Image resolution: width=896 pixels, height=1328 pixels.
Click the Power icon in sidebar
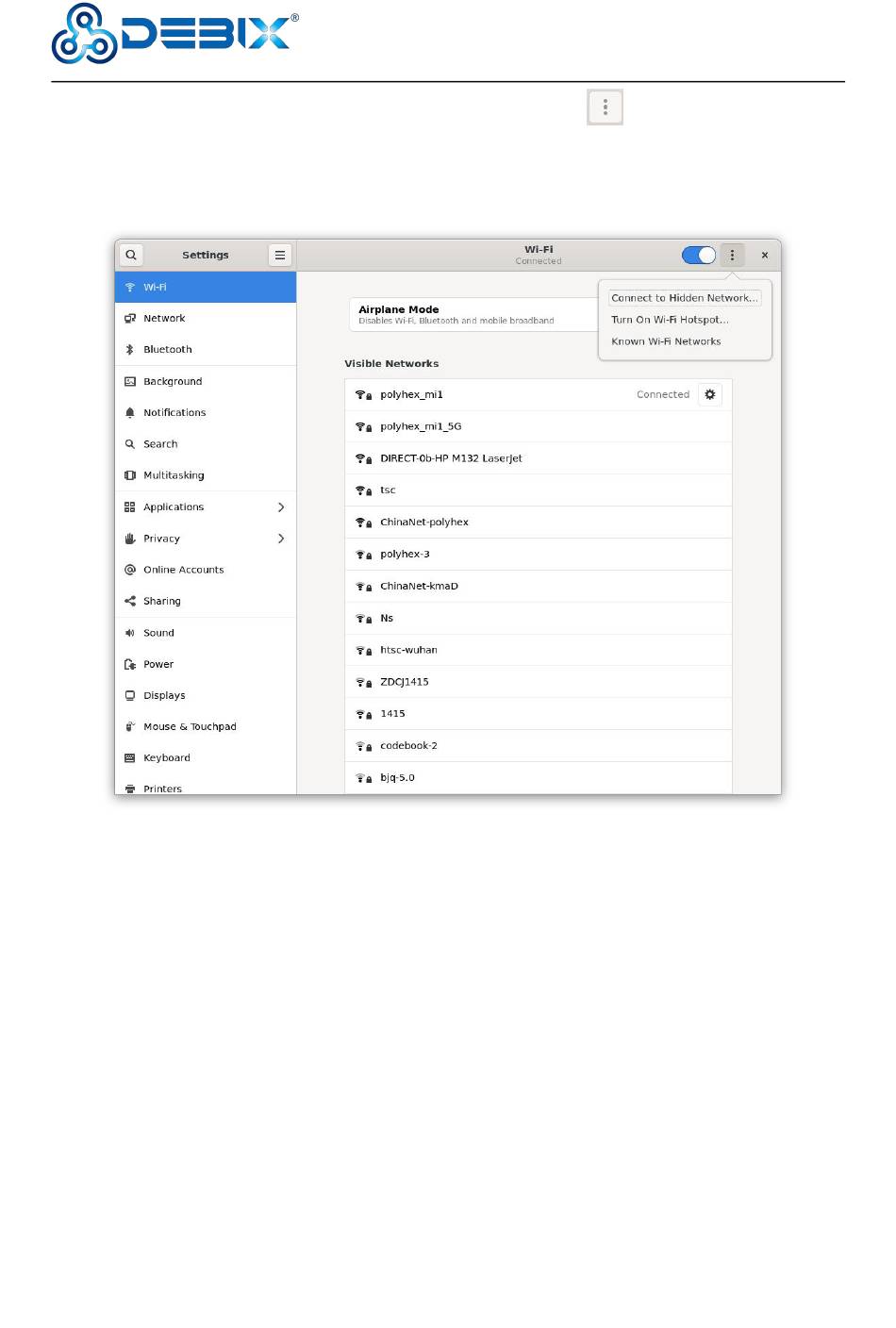[130, 665]
